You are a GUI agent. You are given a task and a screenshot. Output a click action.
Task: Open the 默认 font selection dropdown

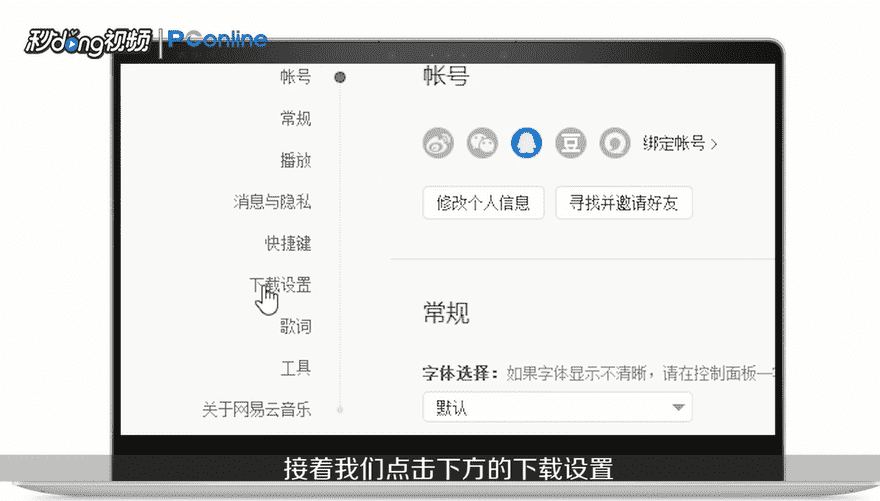(x=557, y=407)
